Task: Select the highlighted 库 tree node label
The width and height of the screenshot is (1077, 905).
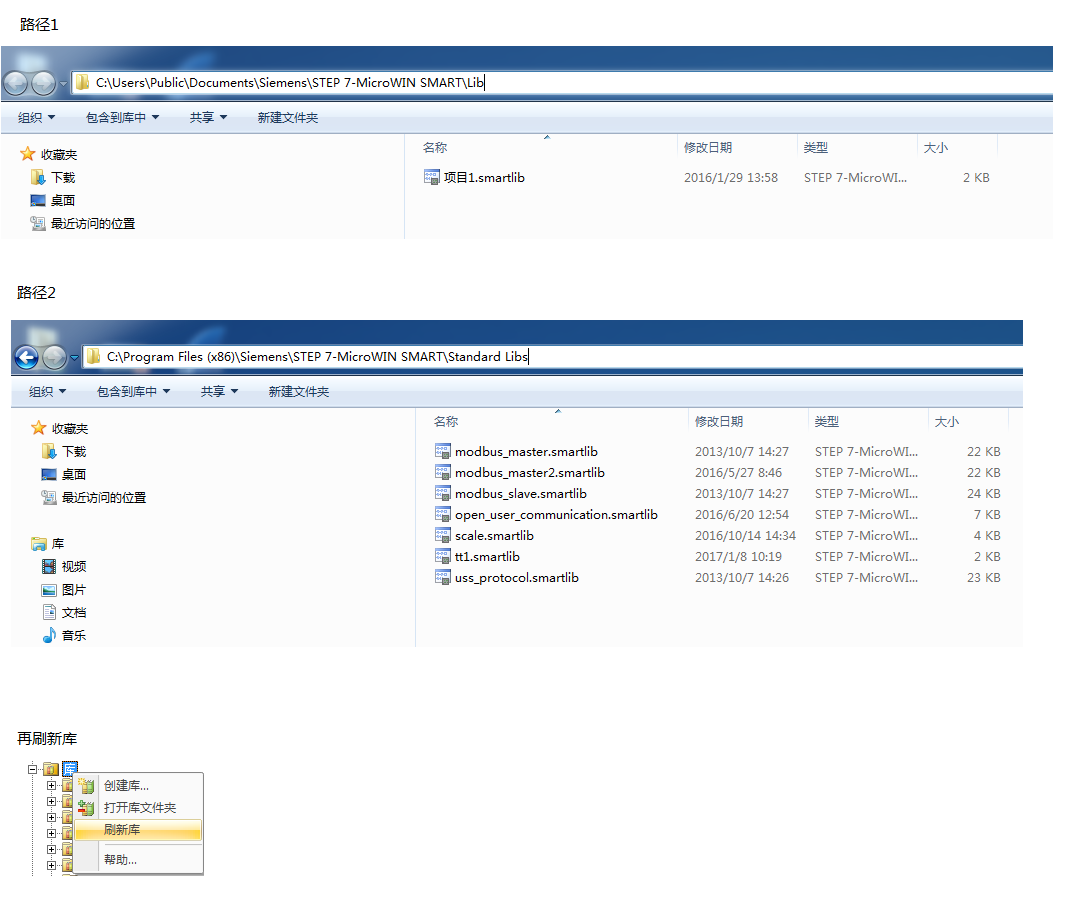Action: [70, 769]
